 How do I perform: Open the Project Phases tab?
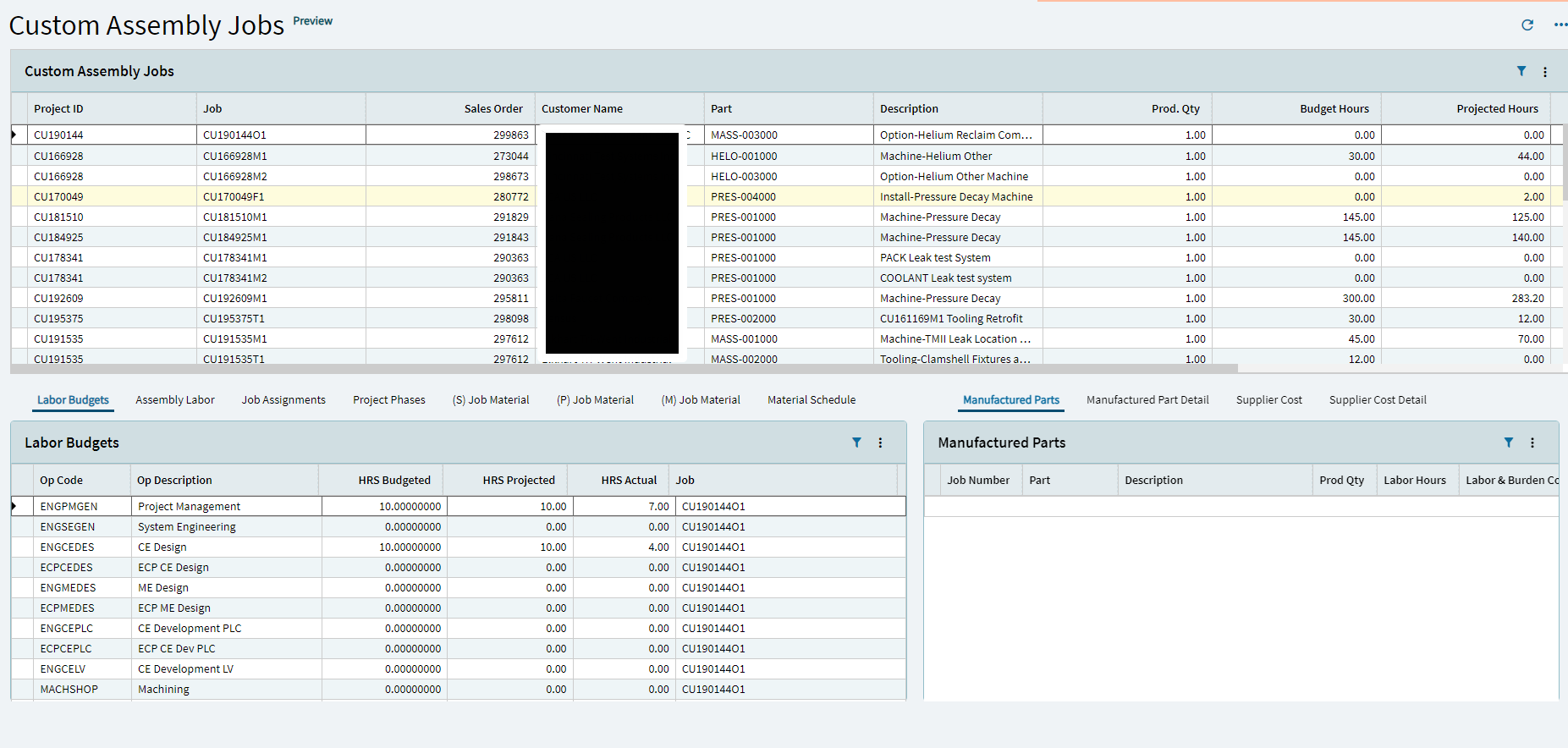(389, 400)
